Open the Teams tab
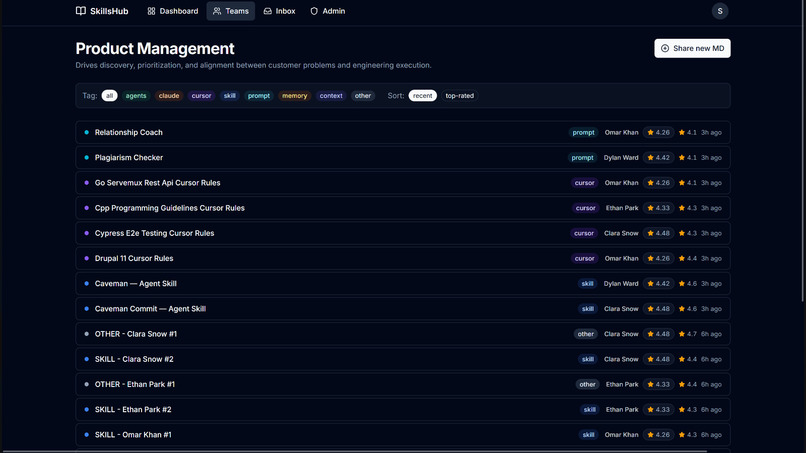This screenshot has width=806, height=453. coord(231,11)
